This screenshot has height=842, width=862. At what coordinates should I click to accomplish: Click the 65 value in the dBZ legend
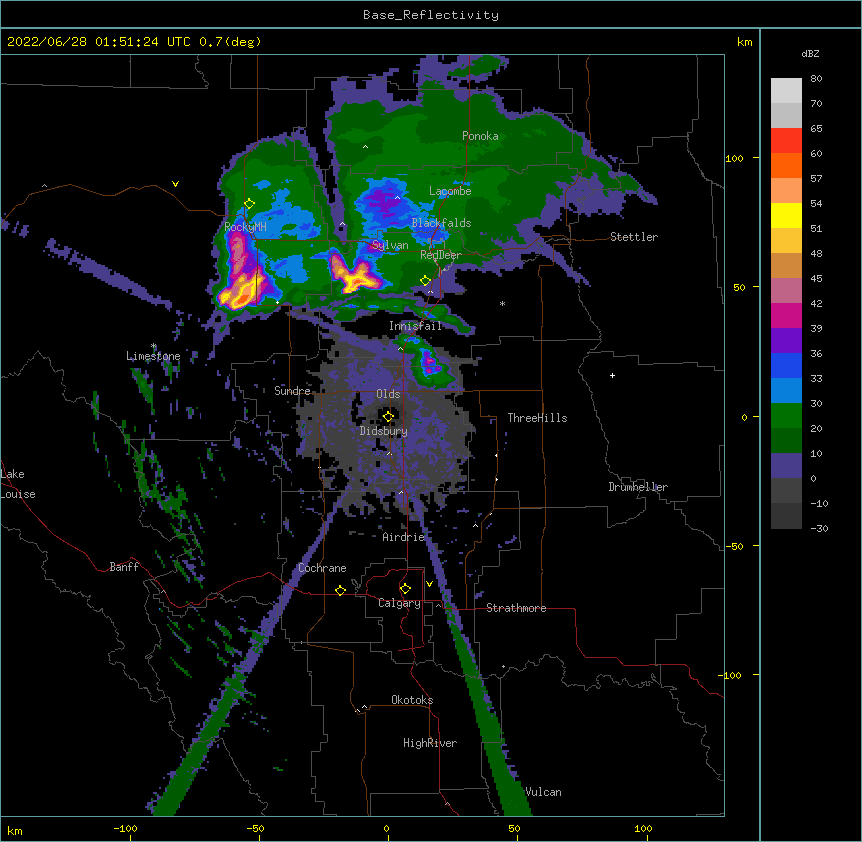(x=816, y=128)
